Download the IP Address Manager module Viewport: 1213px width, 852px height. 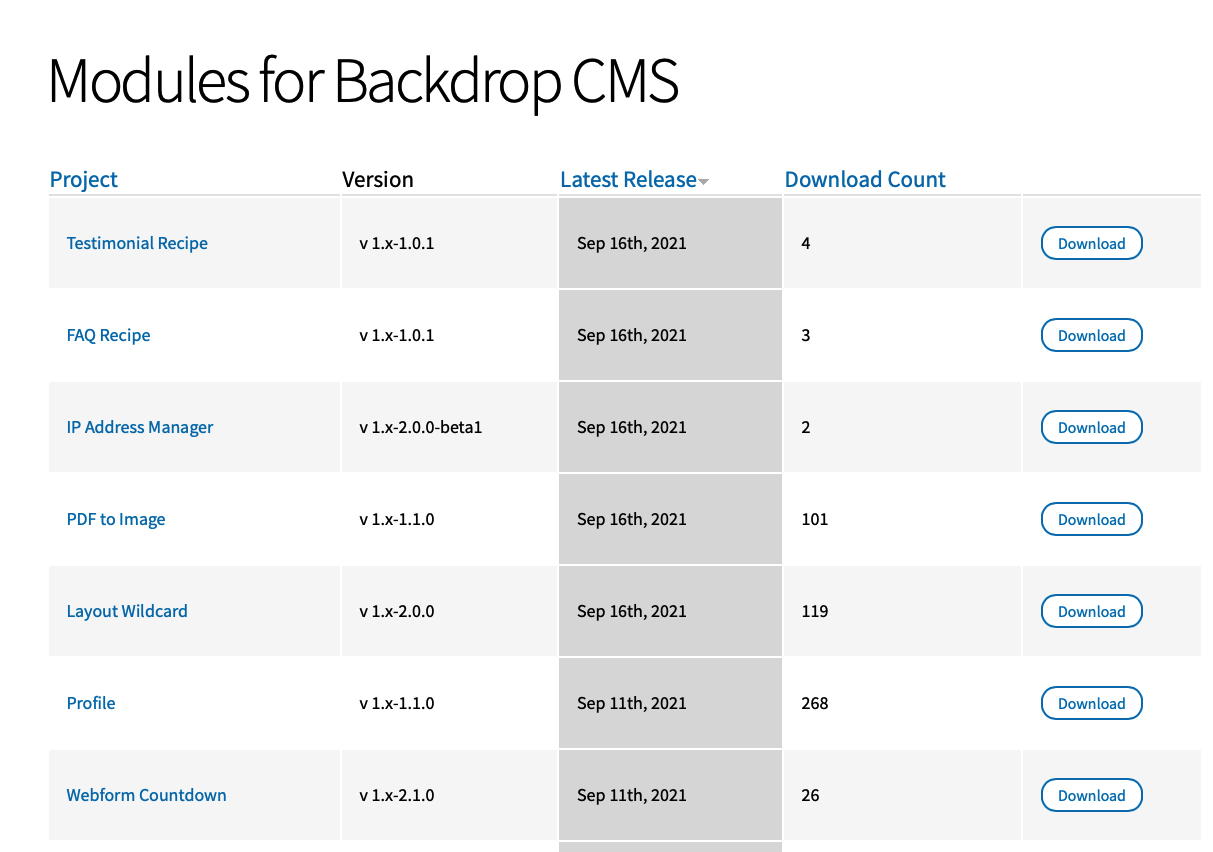(1092, 427)
